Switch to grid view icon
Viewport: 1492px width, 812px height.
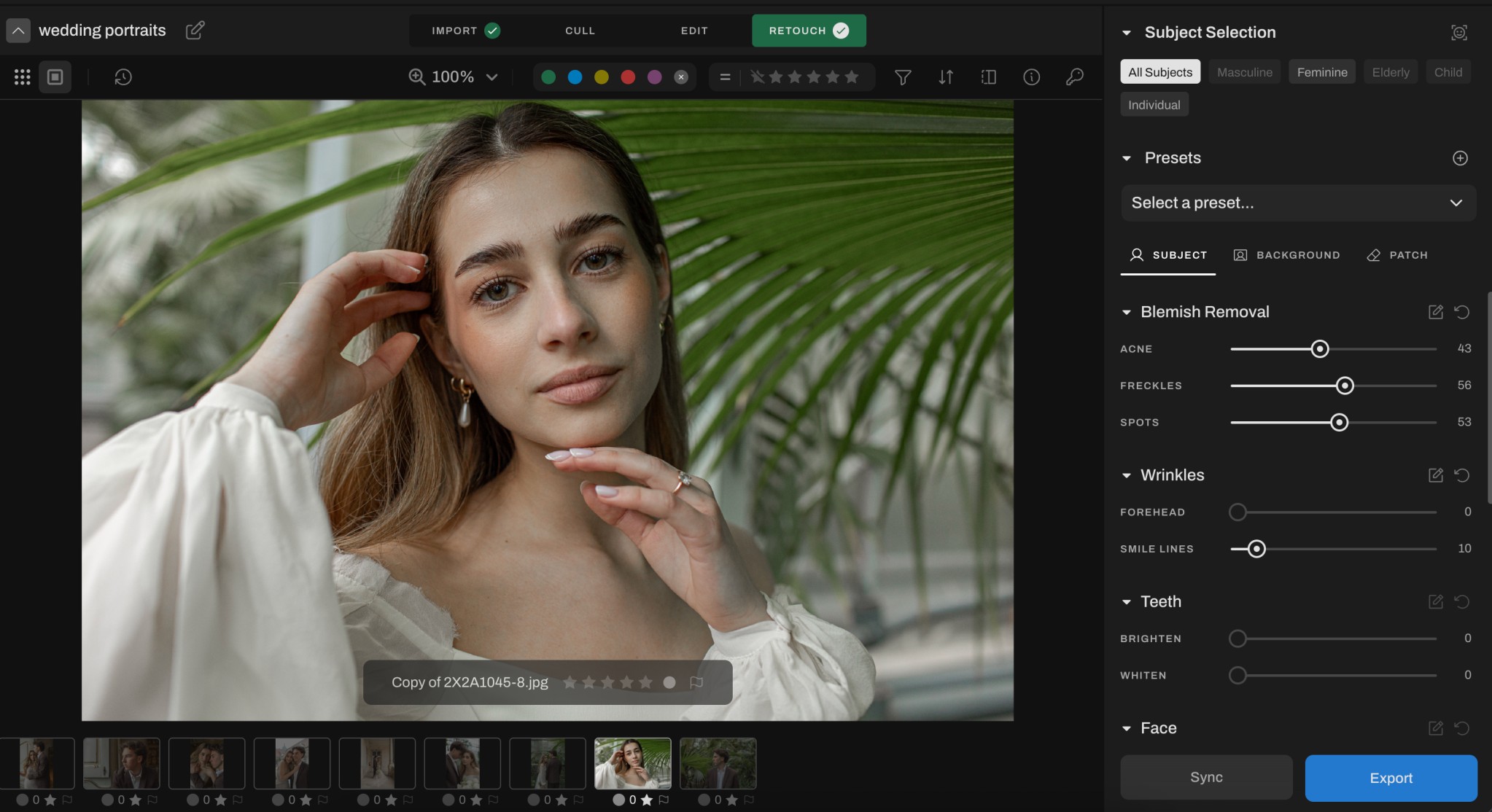(x=22, y=77)
